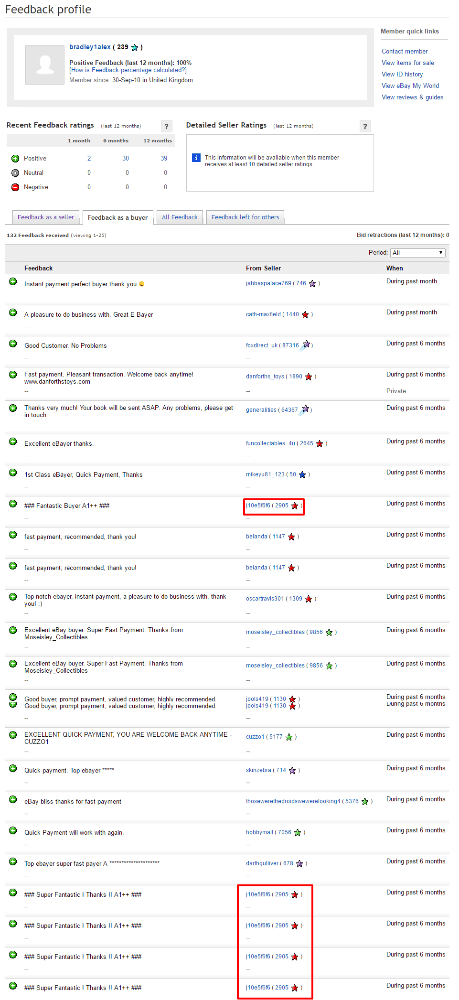Open the Period dropdown

click(x=418, y=253)
